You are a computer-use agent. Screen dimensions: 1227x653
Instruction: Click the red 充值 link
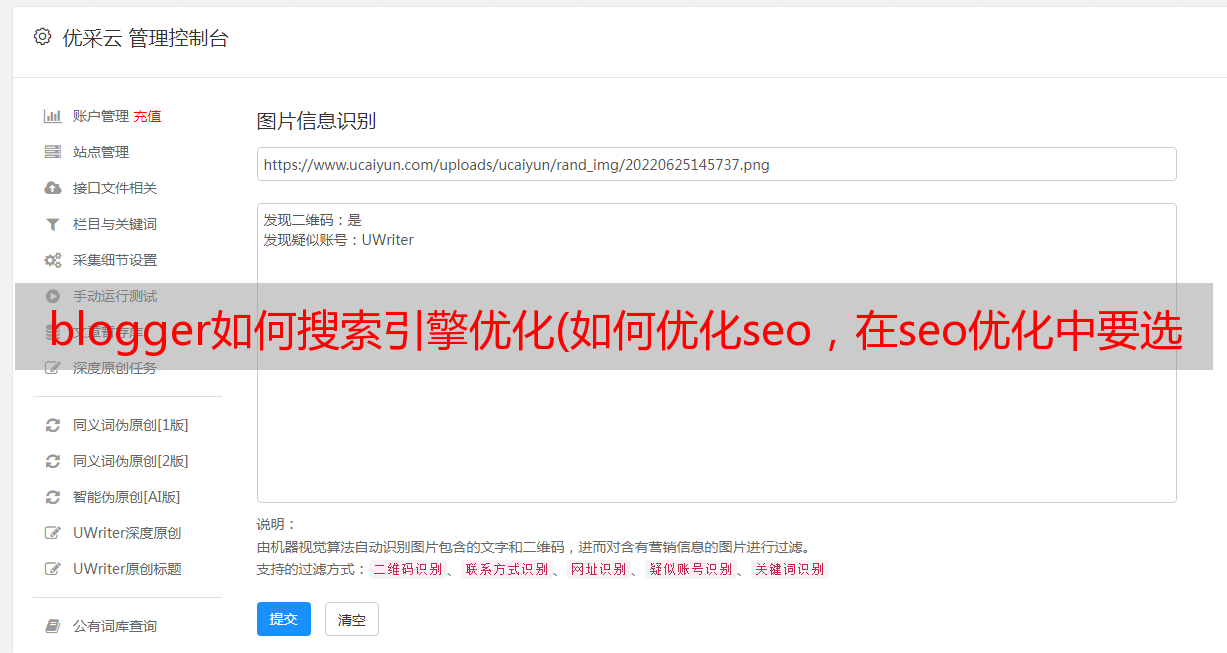(x=147, y=116)
